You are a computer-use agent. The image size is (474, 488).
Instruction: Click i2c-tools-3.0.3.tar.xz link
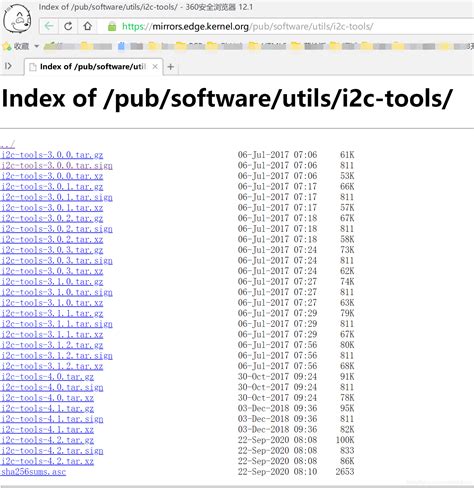pos(52,271)
